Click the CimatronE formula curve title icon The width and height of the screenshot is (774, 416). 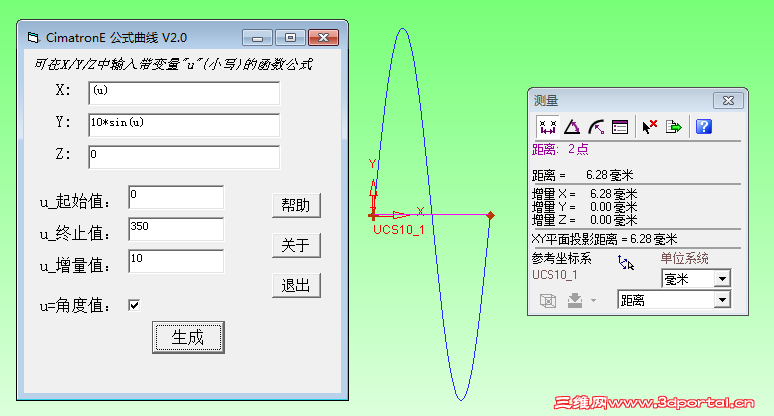tap(33, 38)
